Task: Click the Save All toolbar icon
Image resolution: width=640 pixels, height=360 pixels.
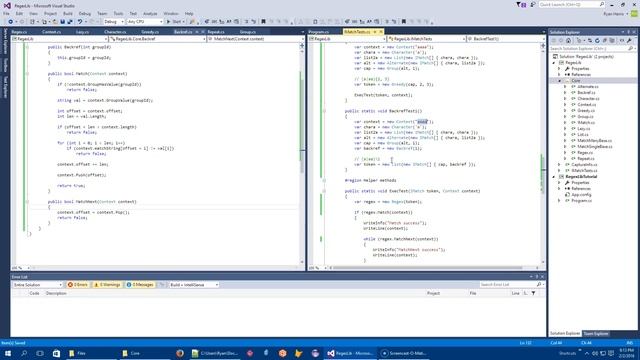Action: 70,22
